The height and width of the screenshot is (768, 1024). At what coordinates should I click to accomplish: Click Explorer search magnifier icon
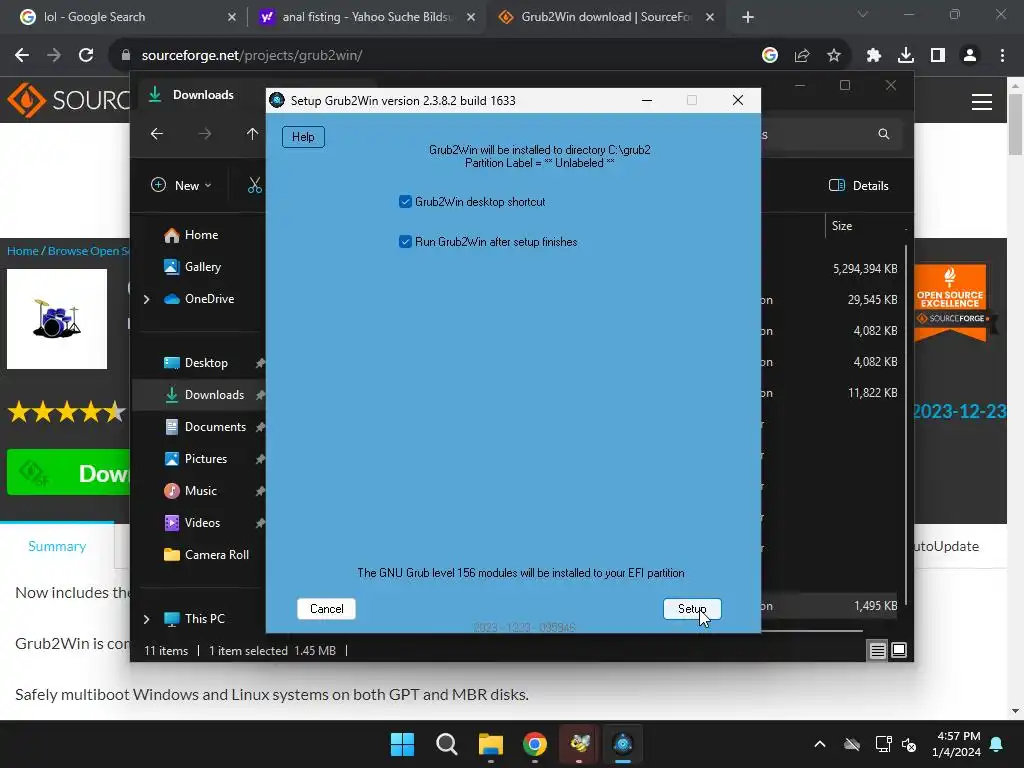[x=884, y=134]
